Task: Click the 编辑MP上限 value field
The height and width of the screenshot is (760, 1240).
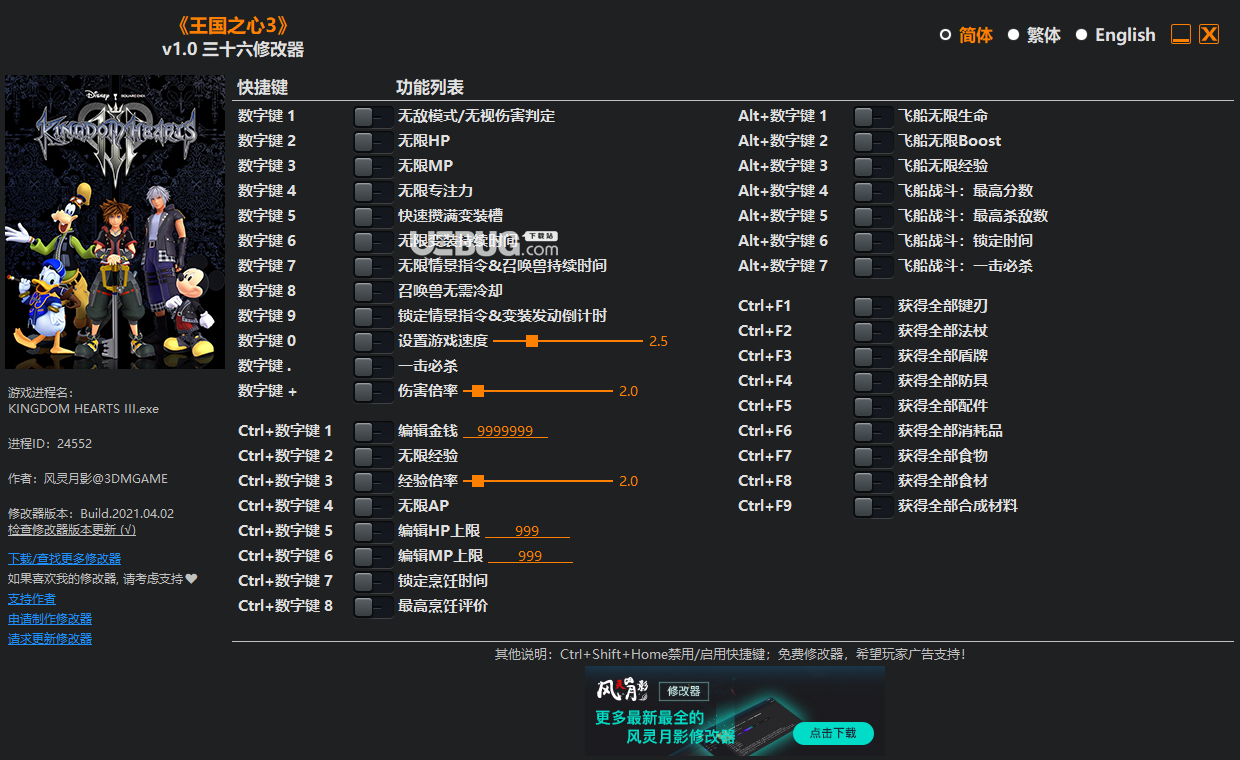Action: pyautogui.click(x=530, y=556)
